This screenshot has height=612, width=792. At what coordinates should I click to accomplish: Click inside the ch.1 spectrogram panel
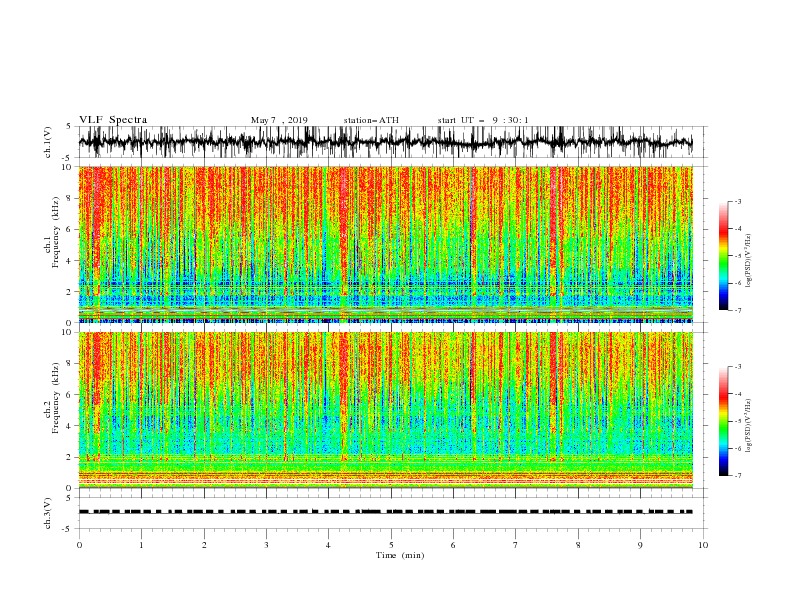pyautogui.click(x=385, y=244)
